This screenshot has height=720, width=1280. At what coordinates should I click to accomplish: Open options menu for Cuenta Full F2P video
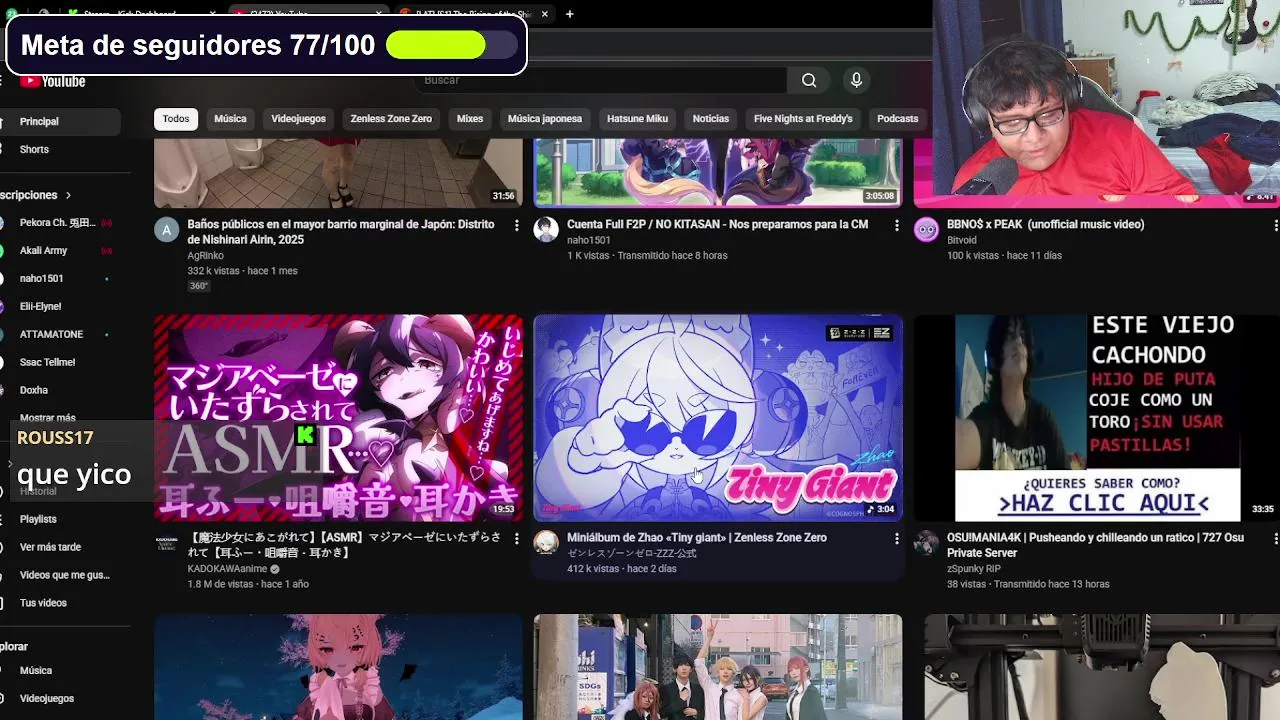[x=896, y=226]
